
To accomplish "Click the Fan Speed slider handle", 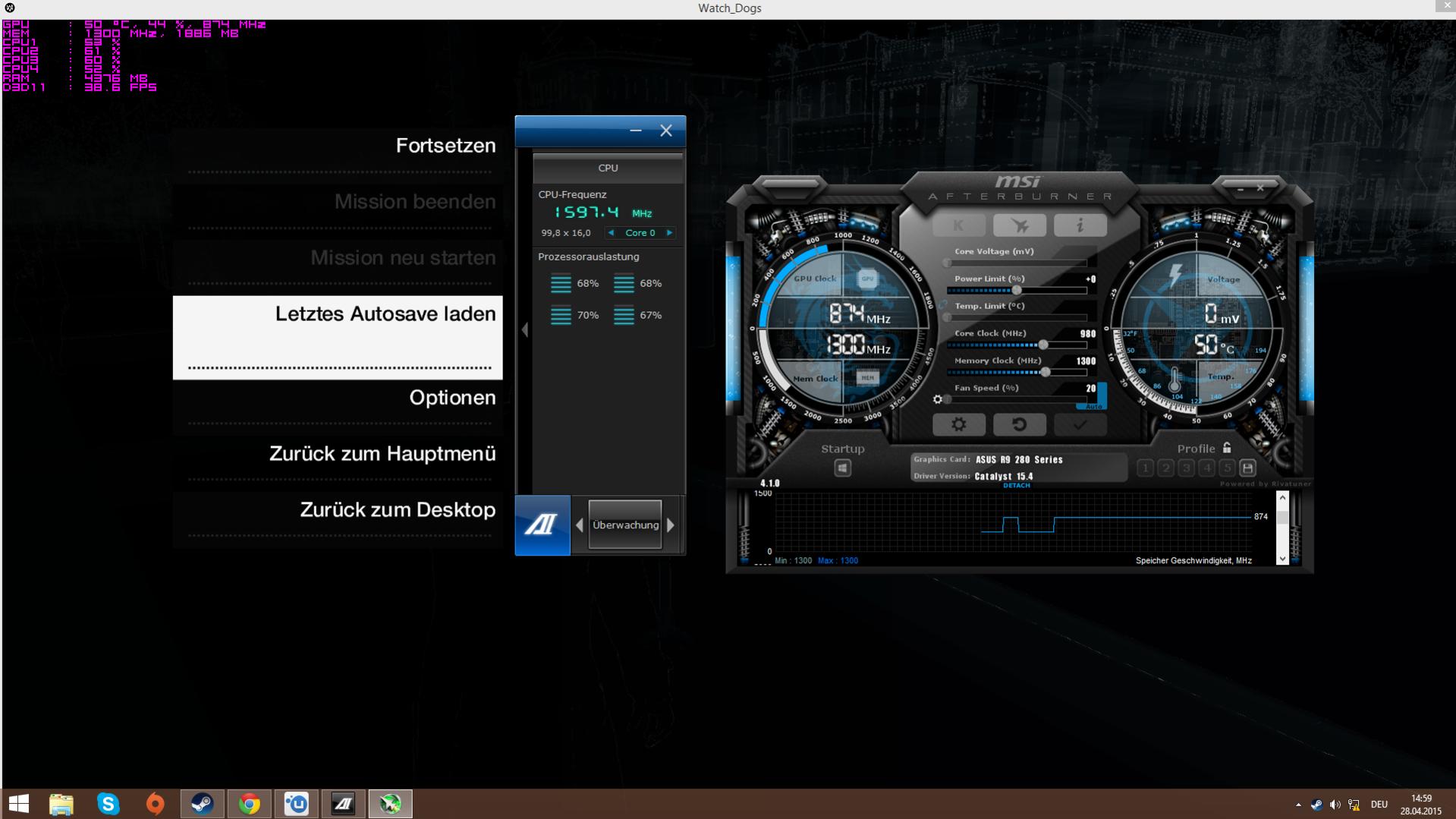I will [947, 400].
